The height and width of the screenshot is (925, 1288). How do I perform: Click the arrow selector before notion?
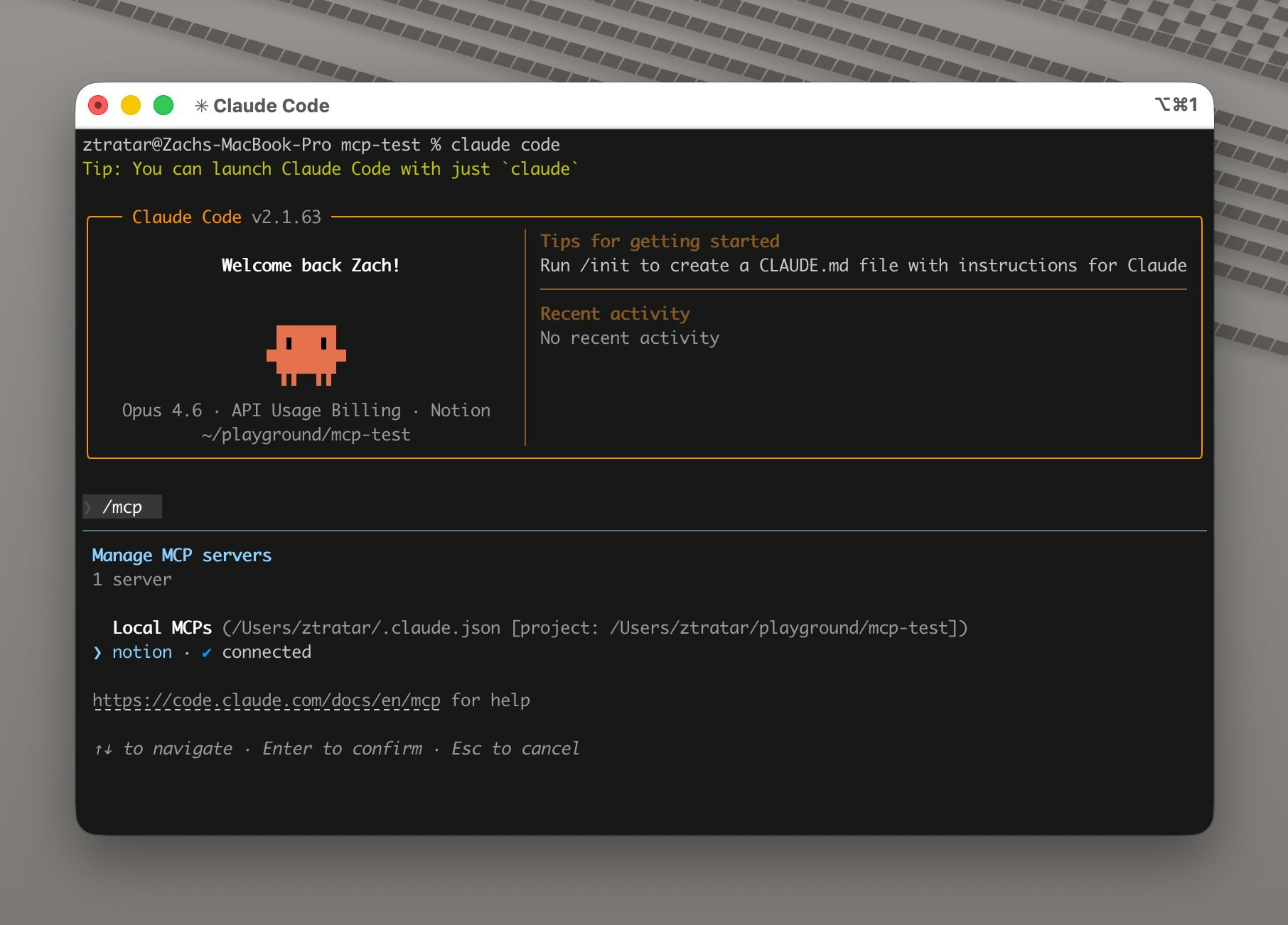tap(97, 653)
